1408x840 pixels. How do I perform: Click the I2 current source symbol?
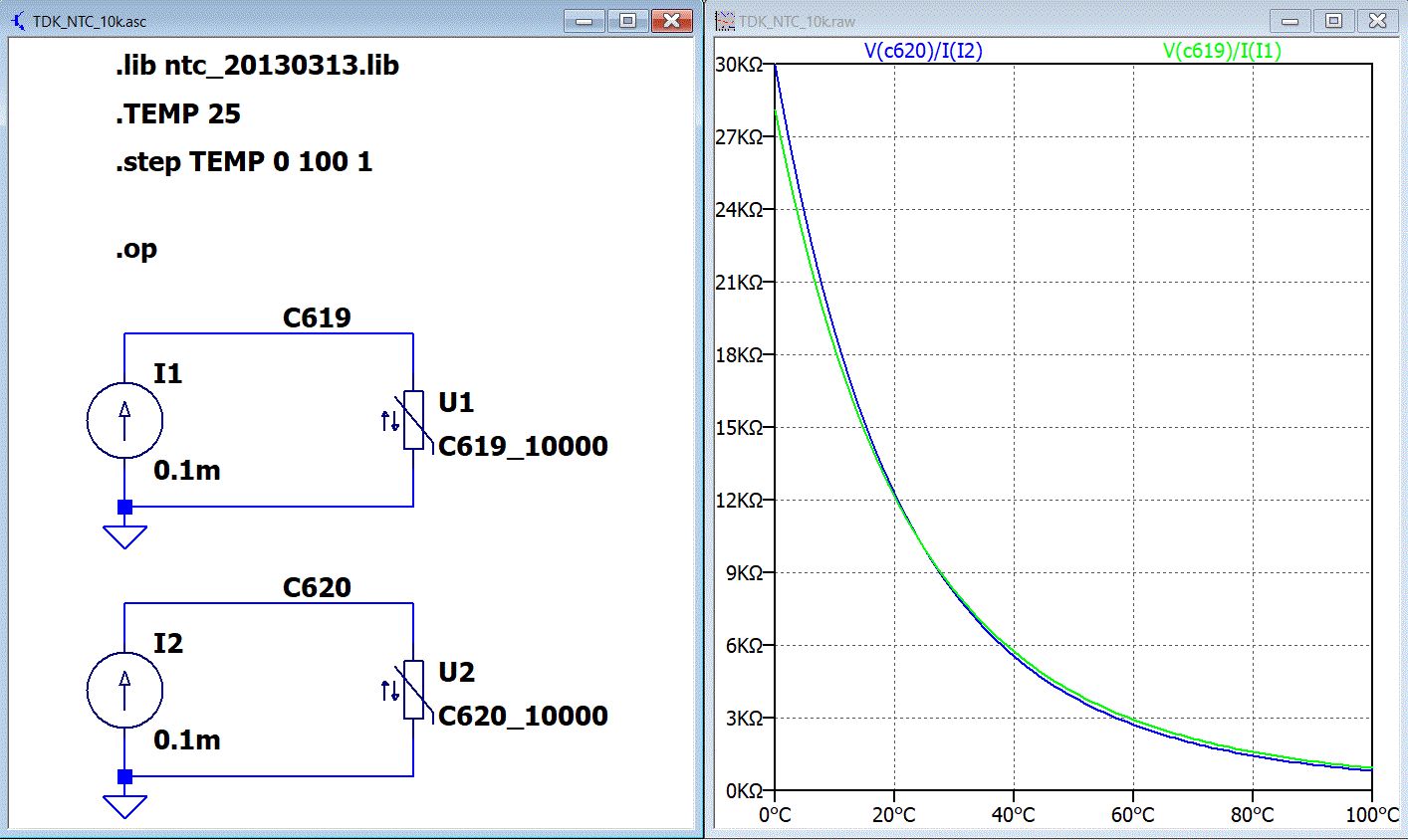pyautogui.click(x=124, y=690)
